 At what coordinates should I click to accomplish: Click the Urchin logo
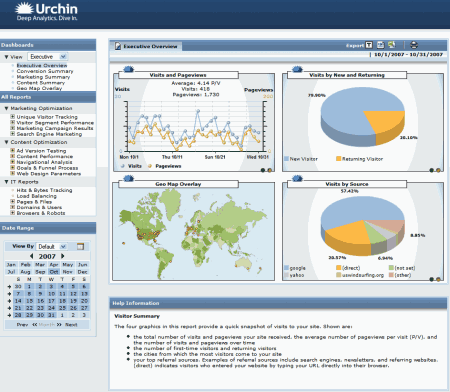coord(46,12)
